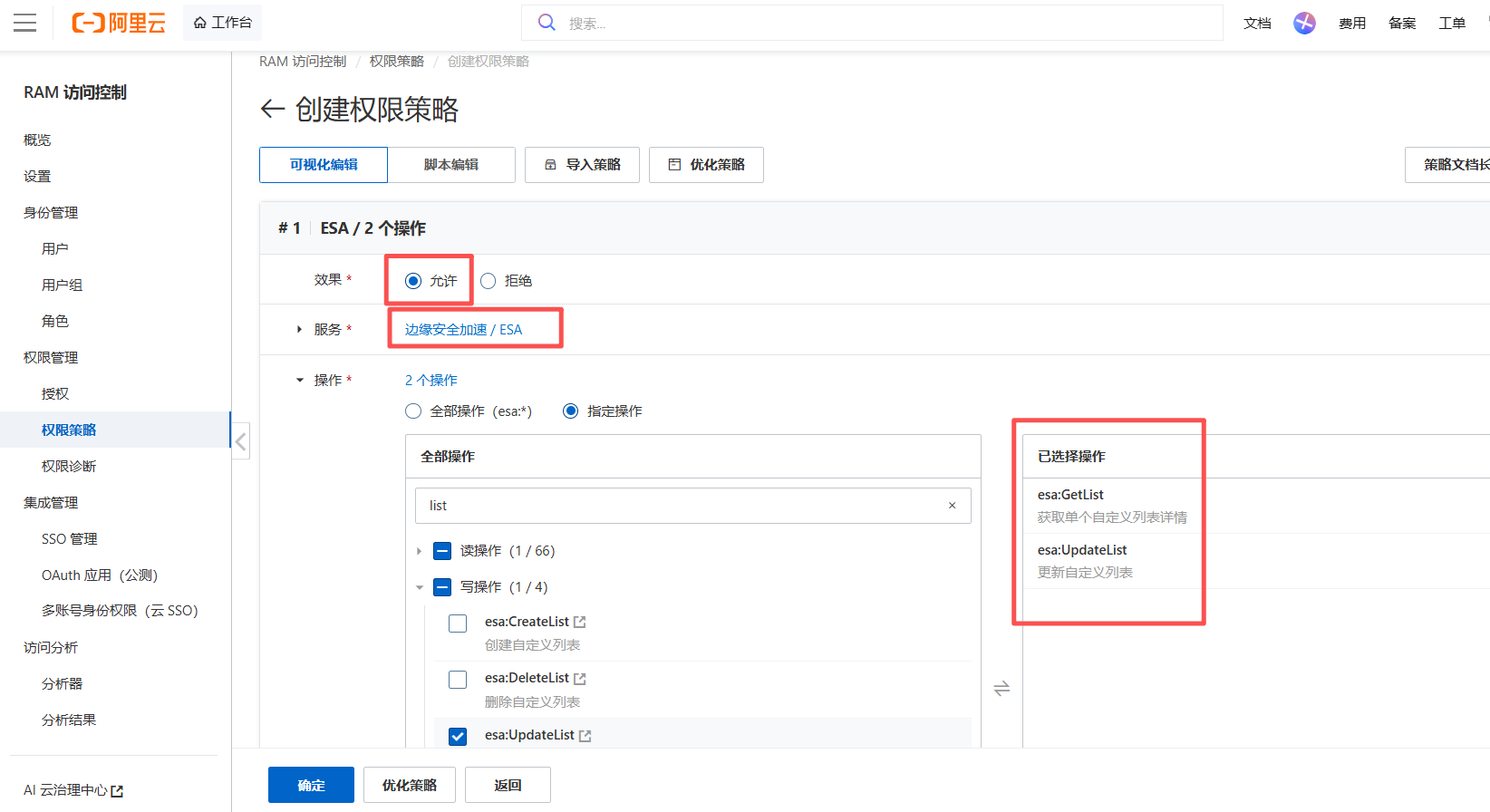Switch to 可视化编辑 tab
The height and width of the screenshot is (812, 1490).
pos(324,165)
